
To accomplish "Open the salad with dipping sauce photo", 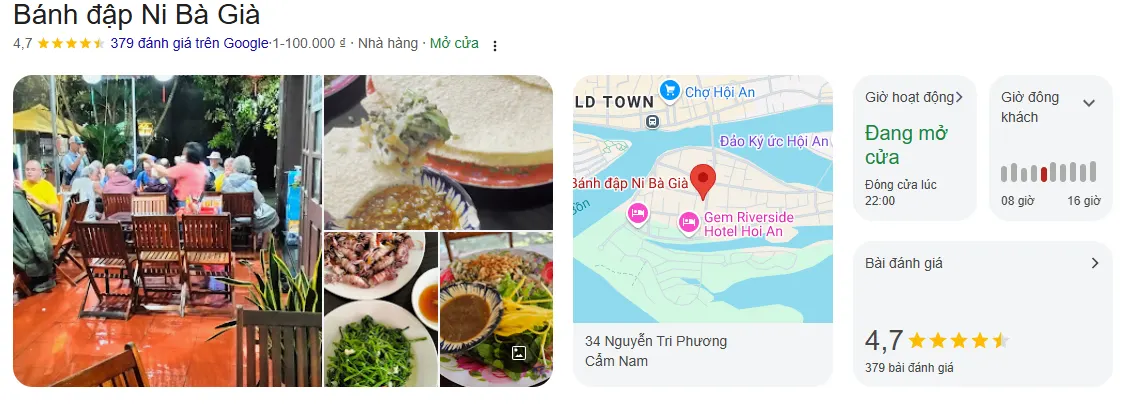I will (x=496, y=309).
